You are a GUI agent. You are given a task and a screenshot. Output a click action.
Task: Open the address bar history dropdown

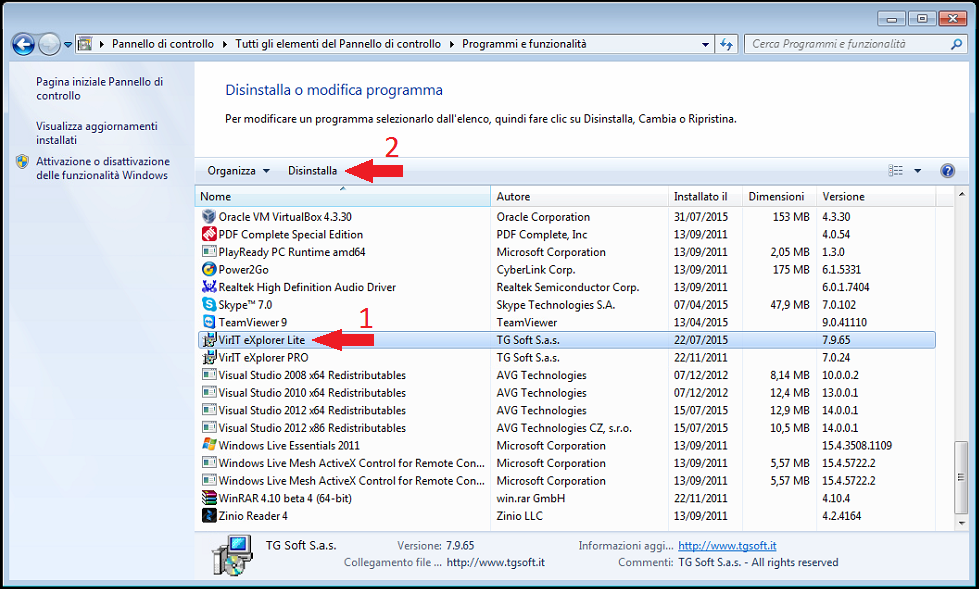705,44
